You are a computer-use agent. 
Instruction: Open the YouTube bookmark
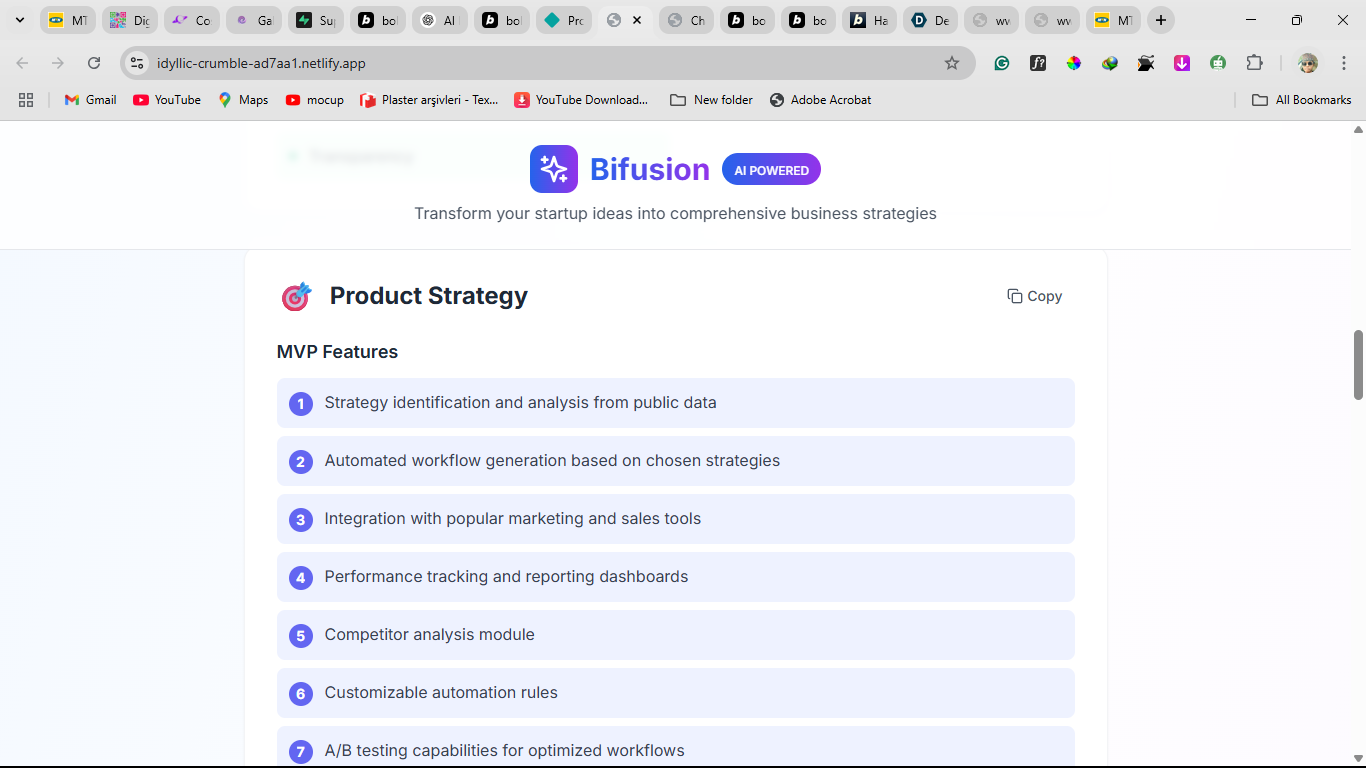[x=167, y=100]
